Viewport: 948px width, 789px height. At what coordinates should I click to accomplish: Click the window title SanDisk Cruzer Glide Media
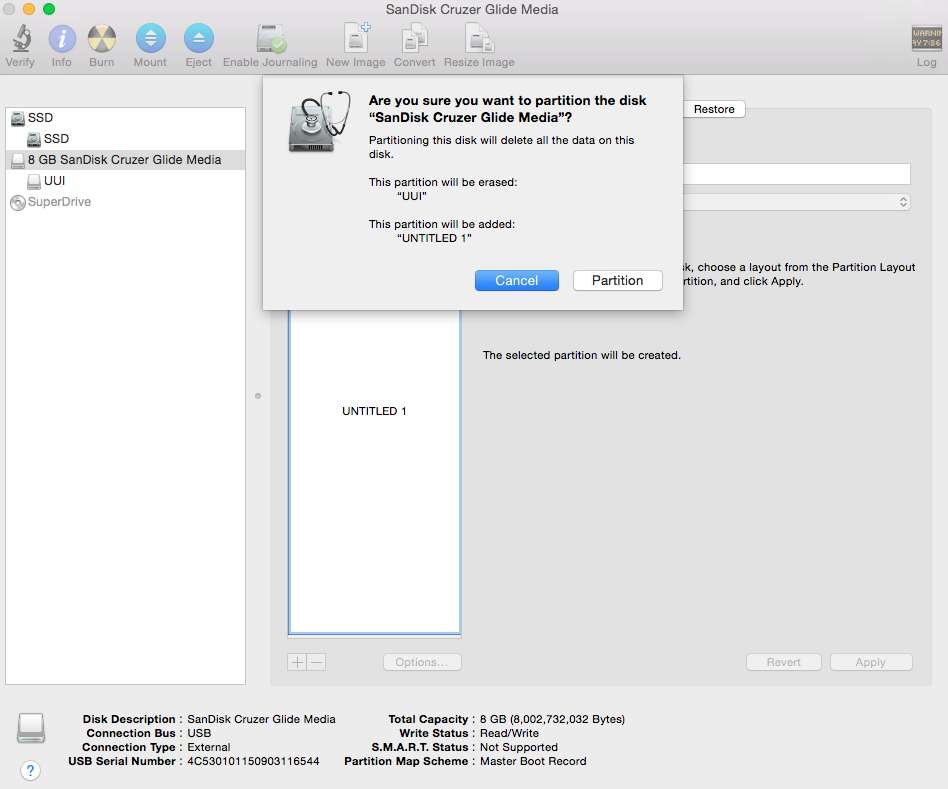(472, 9)
